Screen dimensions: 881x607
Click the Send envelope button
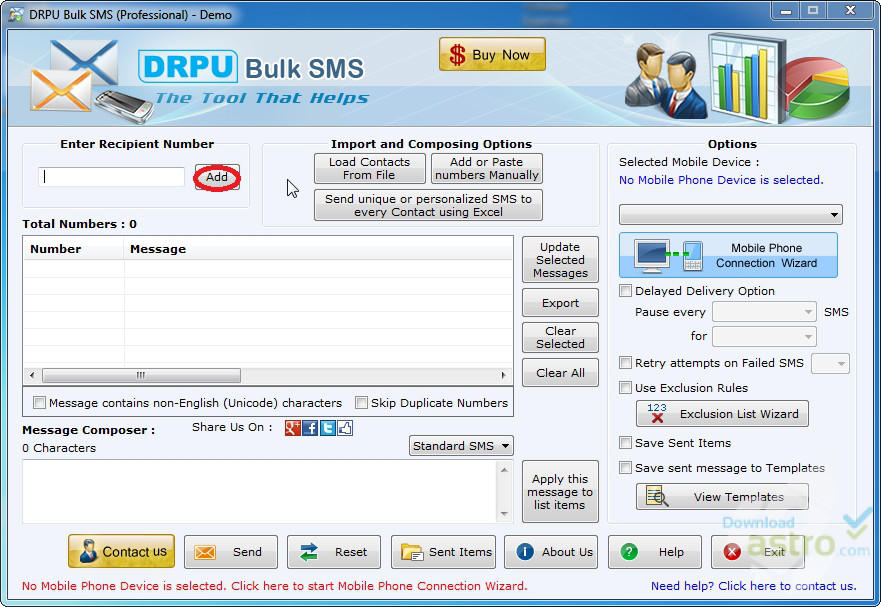point(231,552)
